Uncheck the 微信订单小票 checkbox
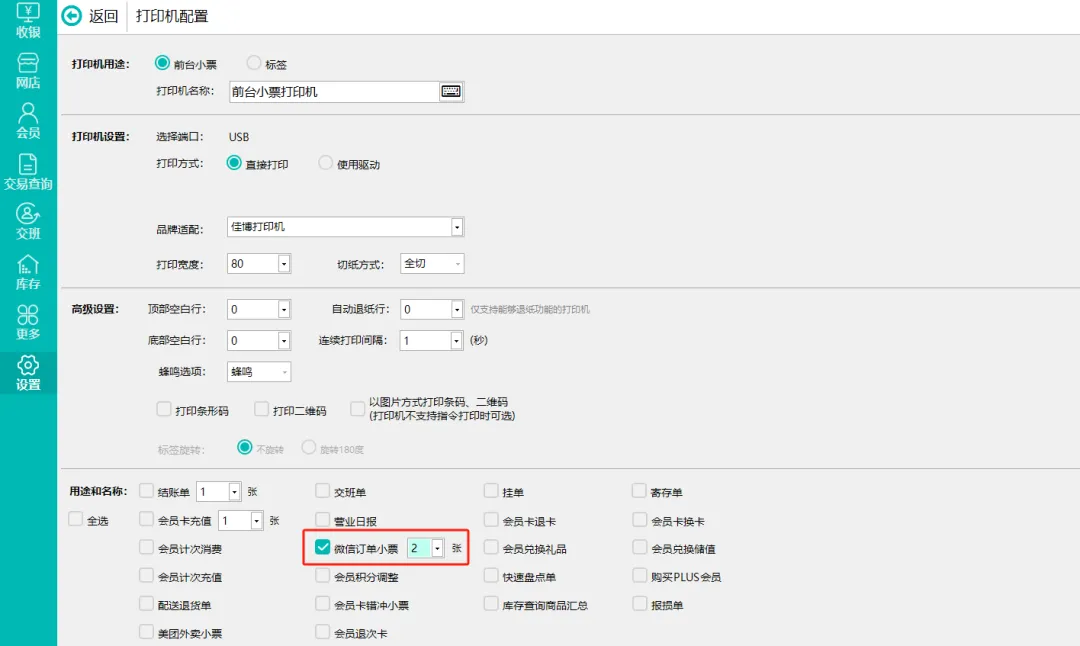Screen dimensions: 1080x646 323,548
